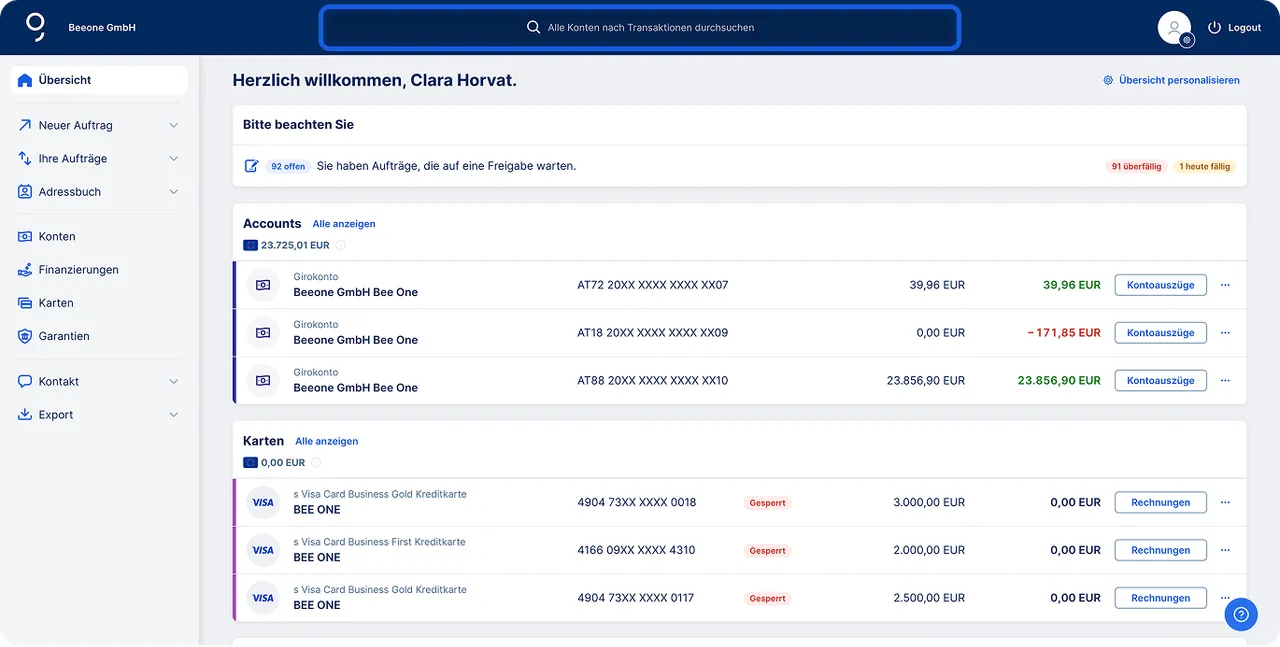
Task: Expand the Export chevron
Action: point(174,415)
